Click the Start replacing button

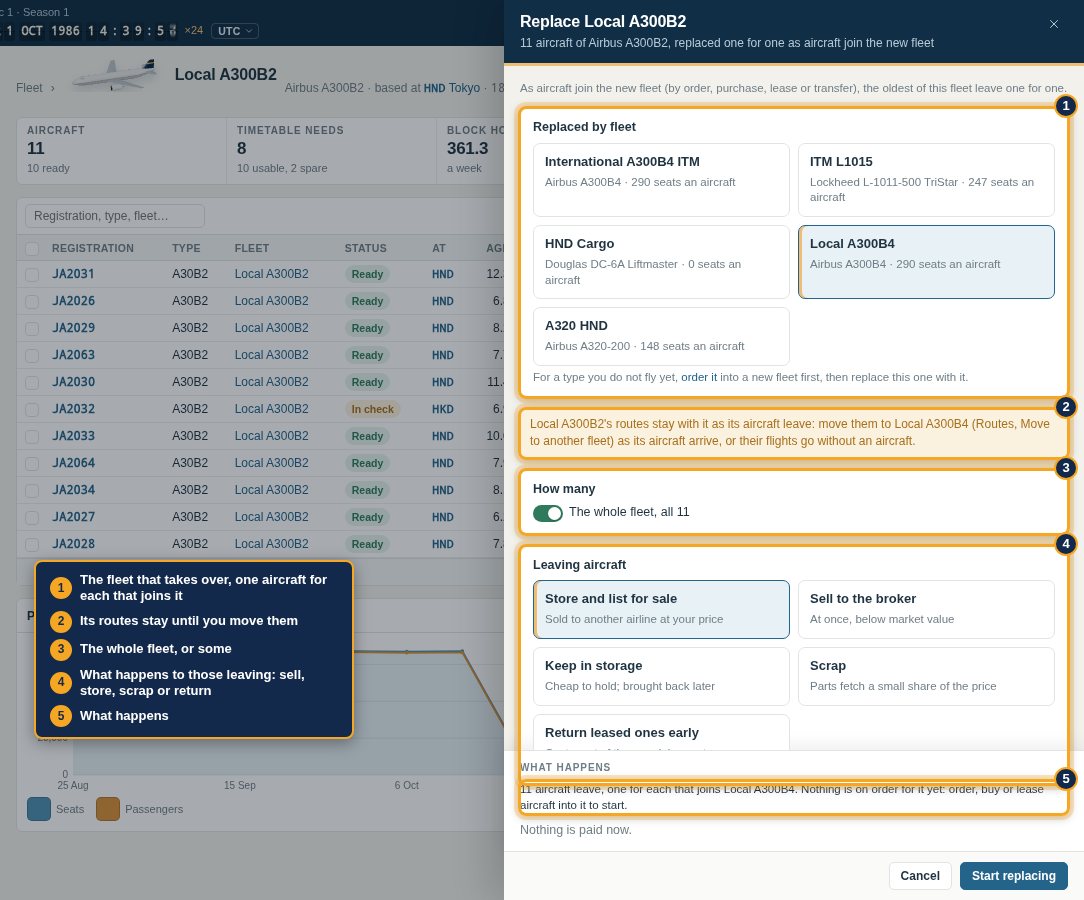(x=1013, y=876)
